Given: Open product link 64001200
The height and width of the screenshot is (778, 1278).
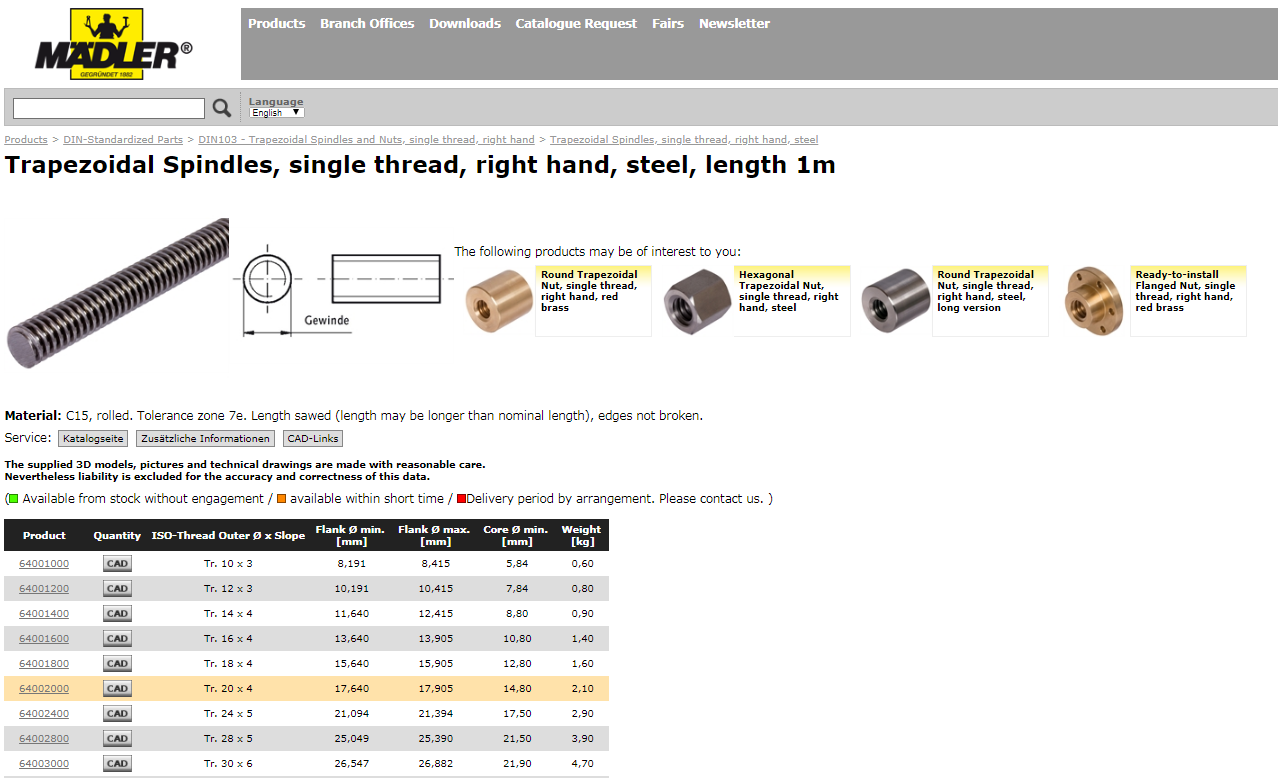Looking at the screenshot, I should [44, 589].
